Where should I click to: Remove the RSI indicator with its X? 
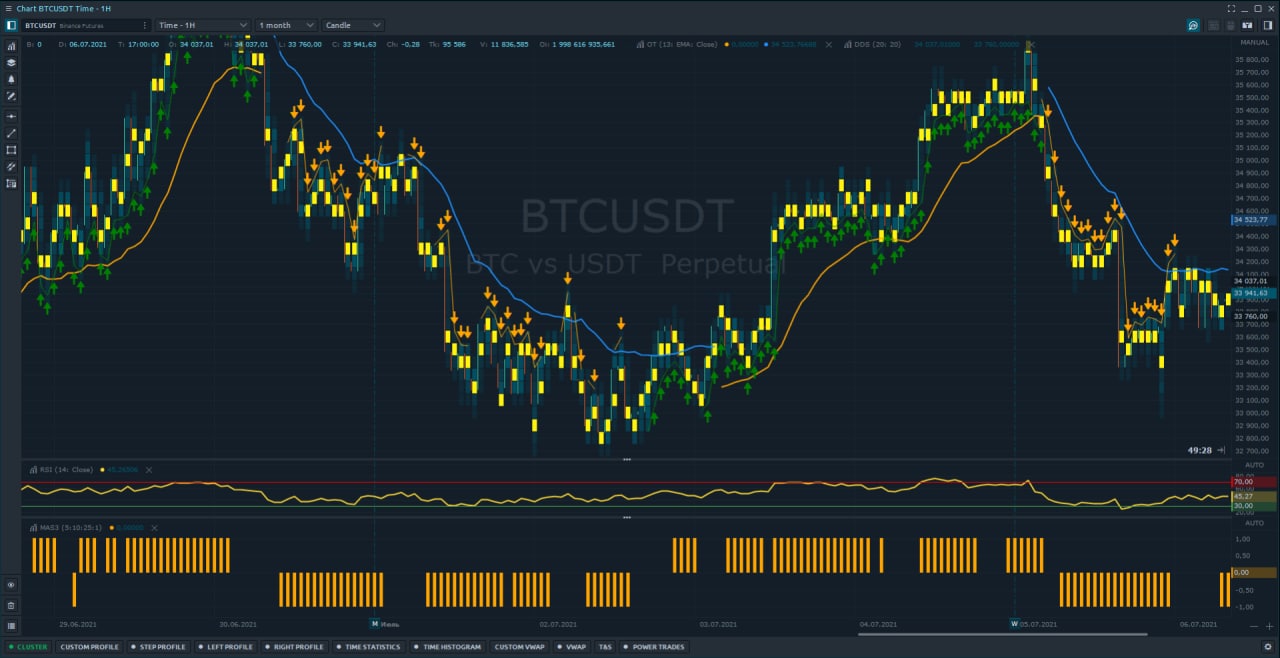click(149, 469)
